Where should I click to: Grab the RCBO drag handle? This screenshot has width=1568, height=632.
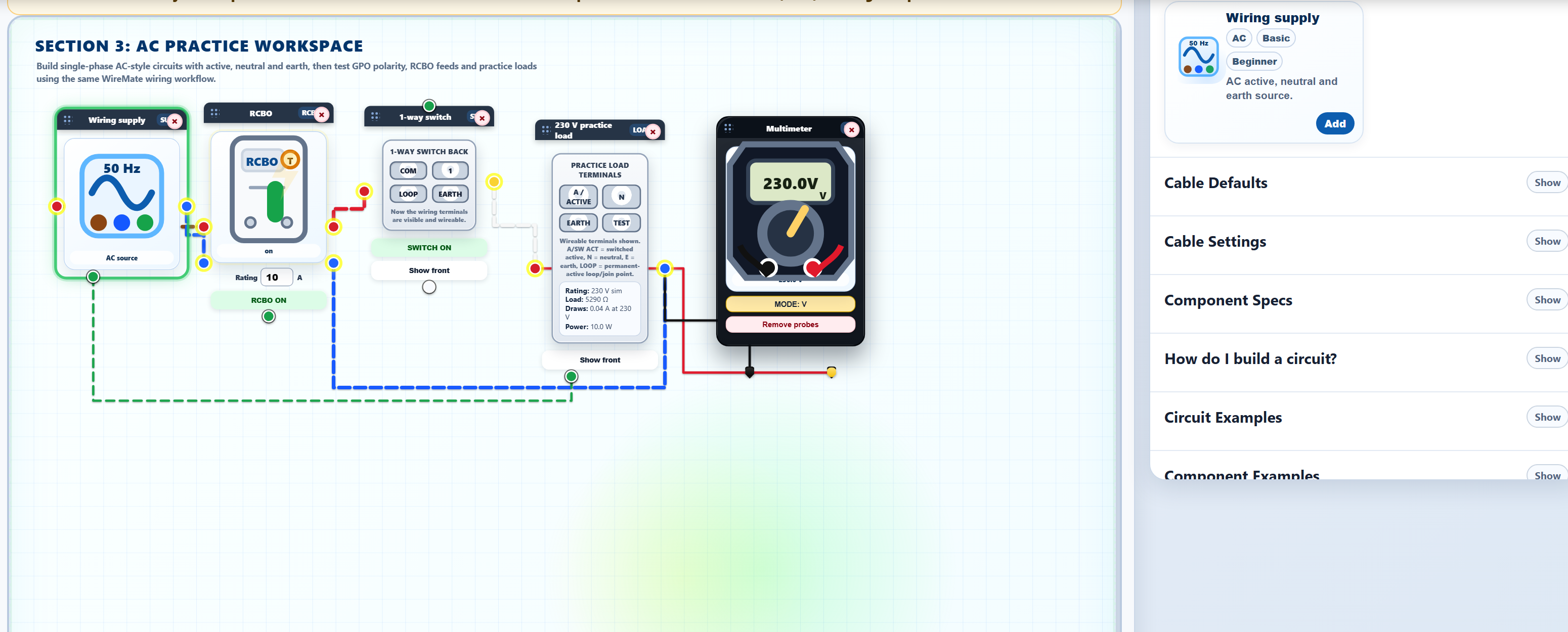(214, 113)
